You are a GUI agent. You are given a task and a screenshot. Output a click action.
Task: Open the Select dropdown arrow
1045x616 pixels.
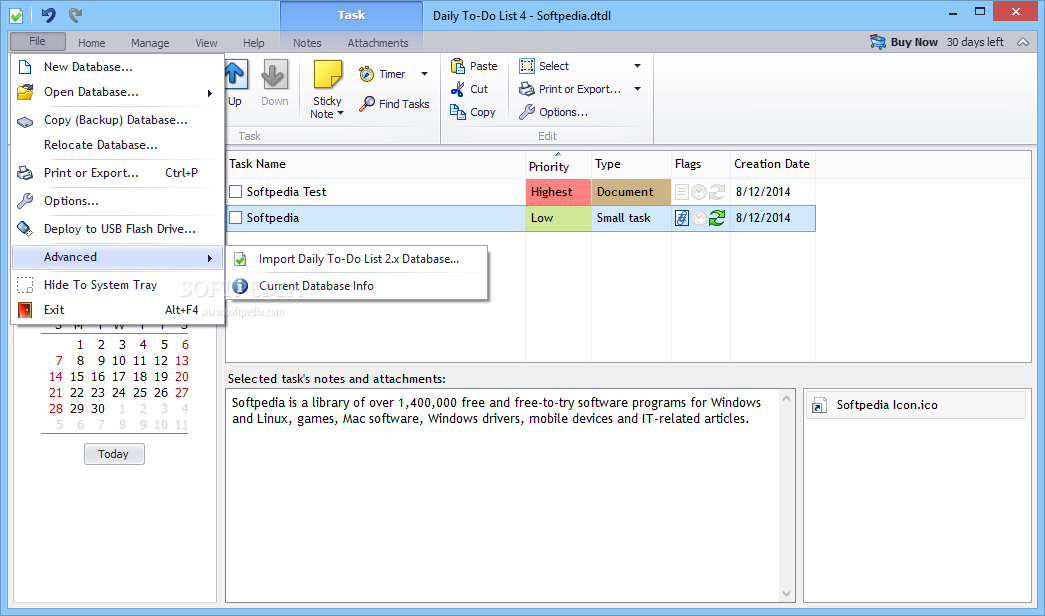pos(637,66)
